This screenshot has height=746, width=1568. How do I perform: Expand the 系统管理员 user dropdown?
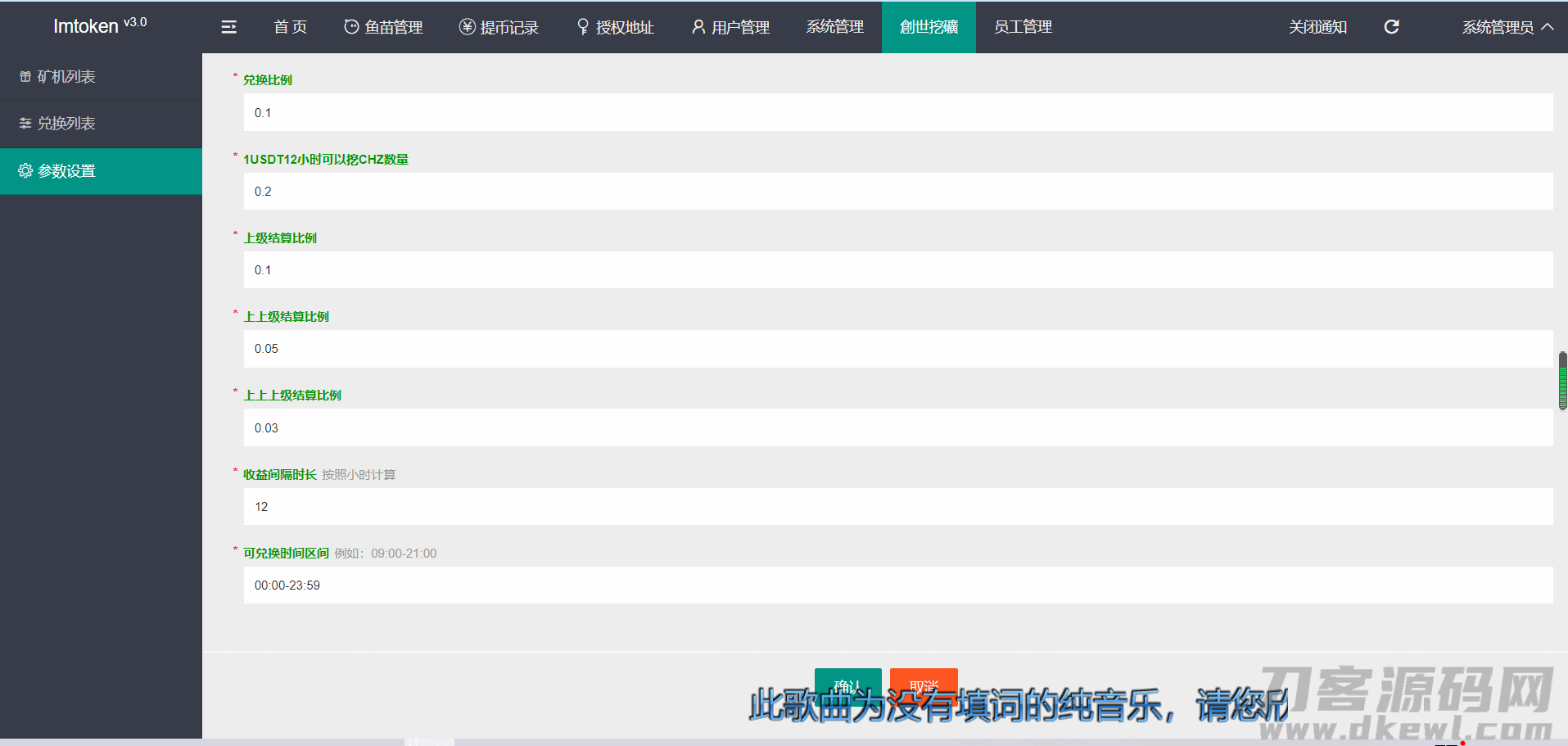pos(1507,27)
